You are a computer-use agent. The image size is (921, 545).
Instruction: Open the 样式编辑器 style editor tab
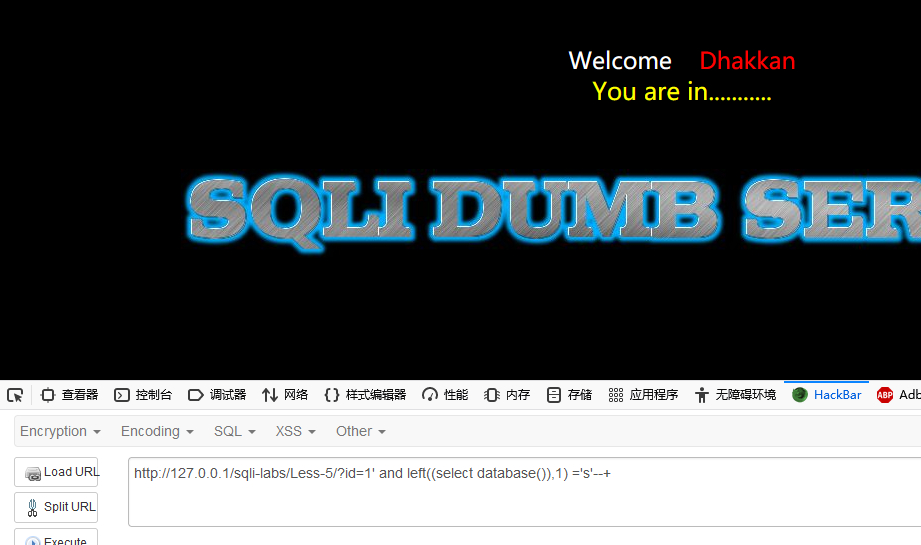365,395
